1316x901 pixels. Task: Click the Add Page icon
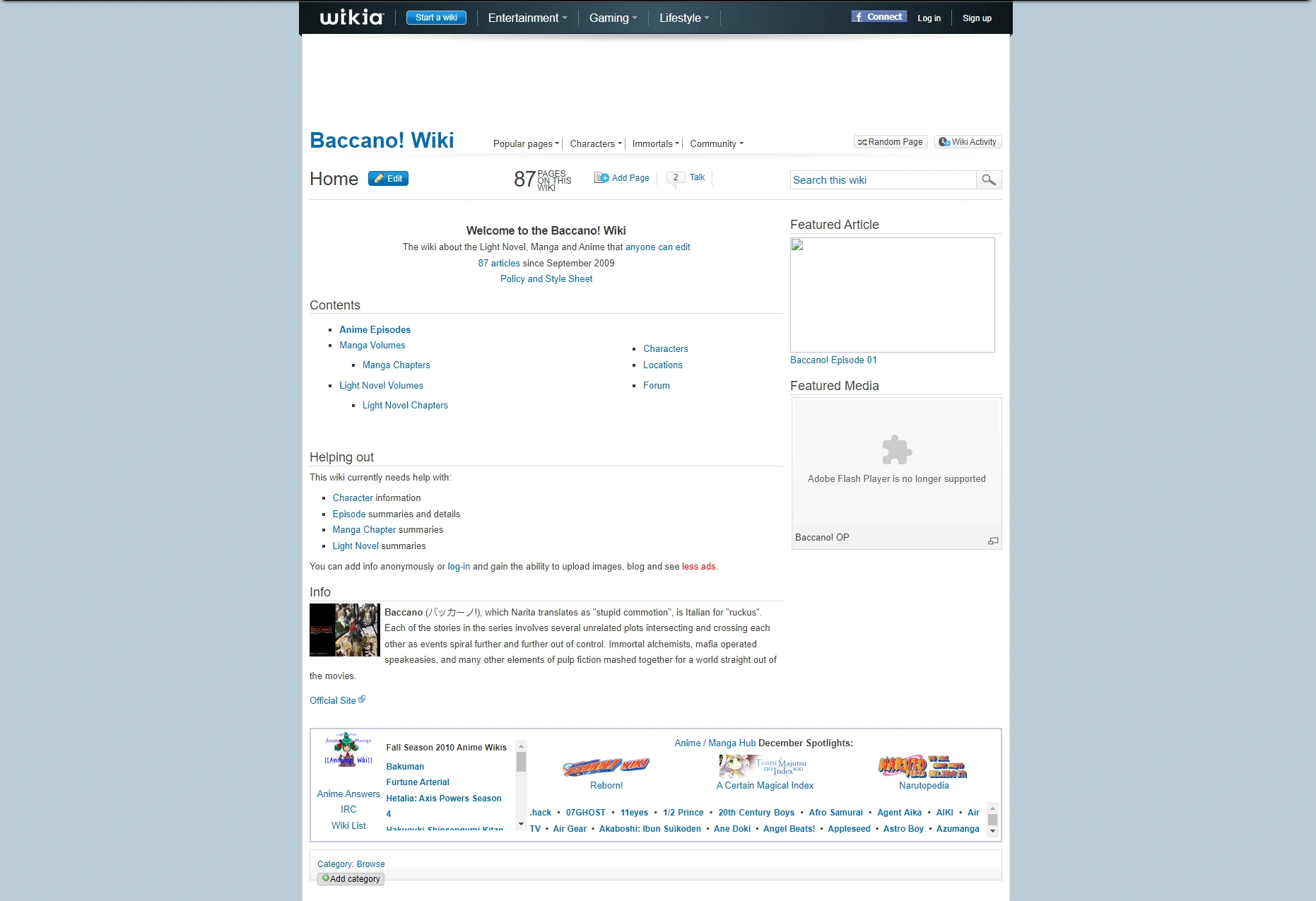point(601,178)
